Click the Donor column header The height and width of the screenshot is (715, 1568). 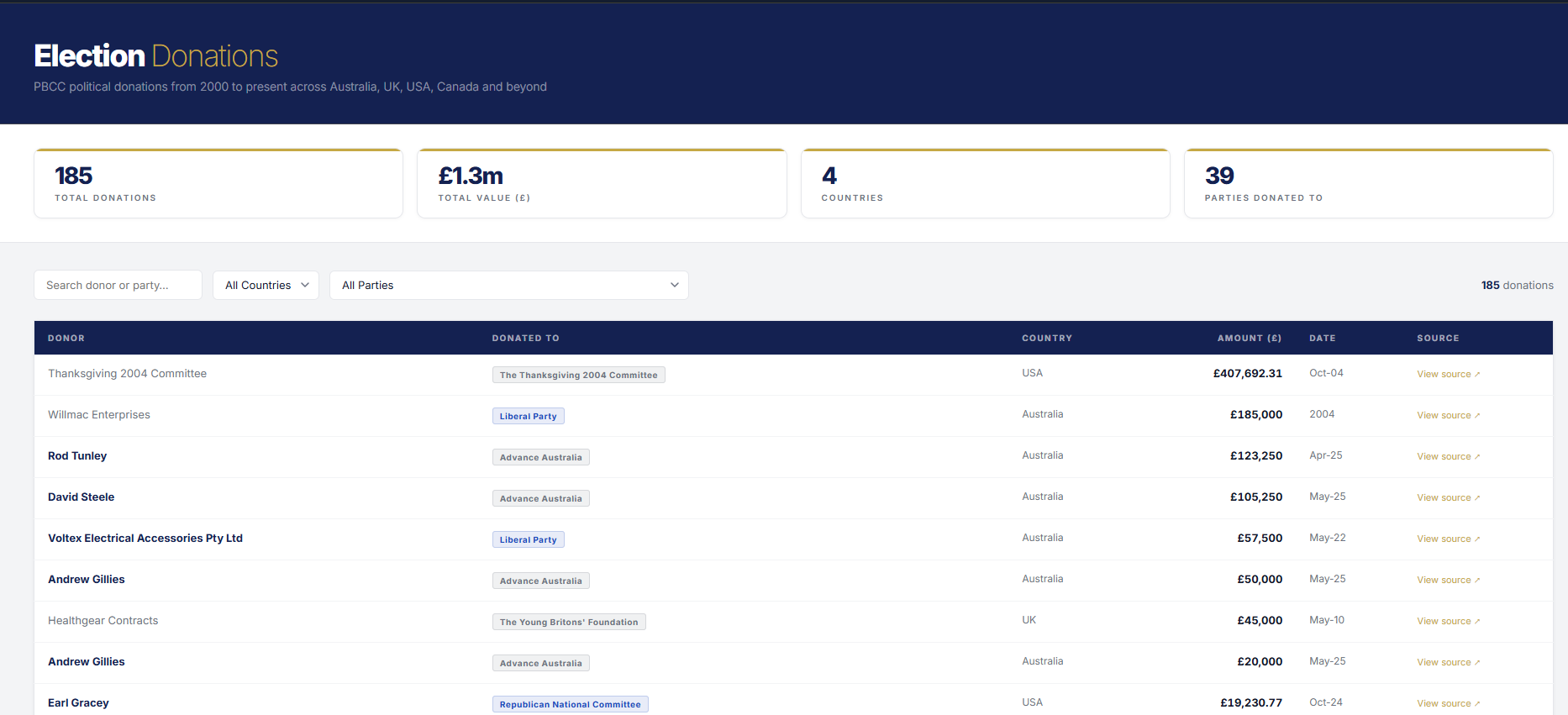click(x=66, y=338)
